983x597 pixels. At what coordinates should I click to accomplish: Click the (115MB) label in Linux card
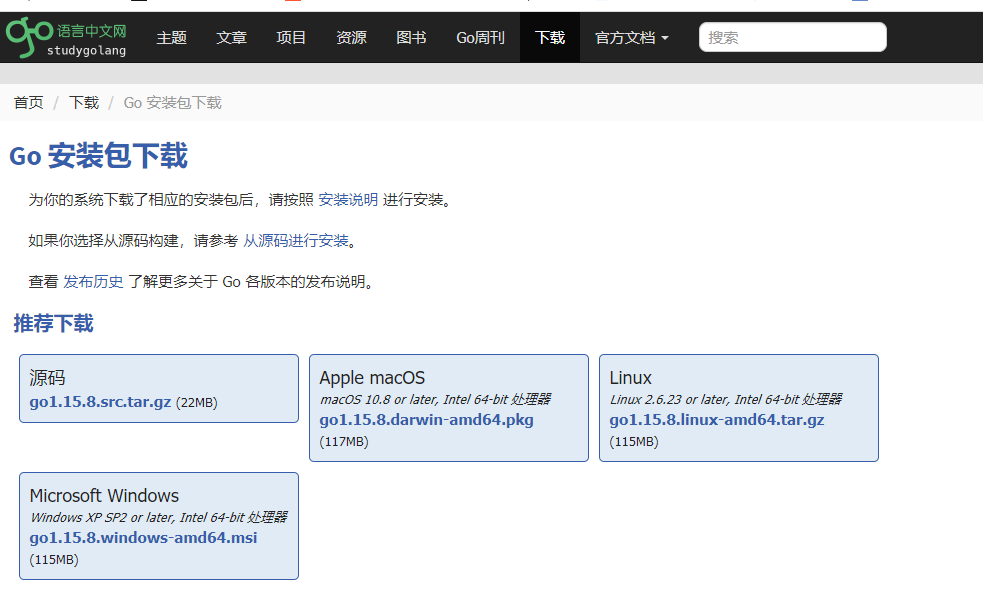tap(634, 441)
